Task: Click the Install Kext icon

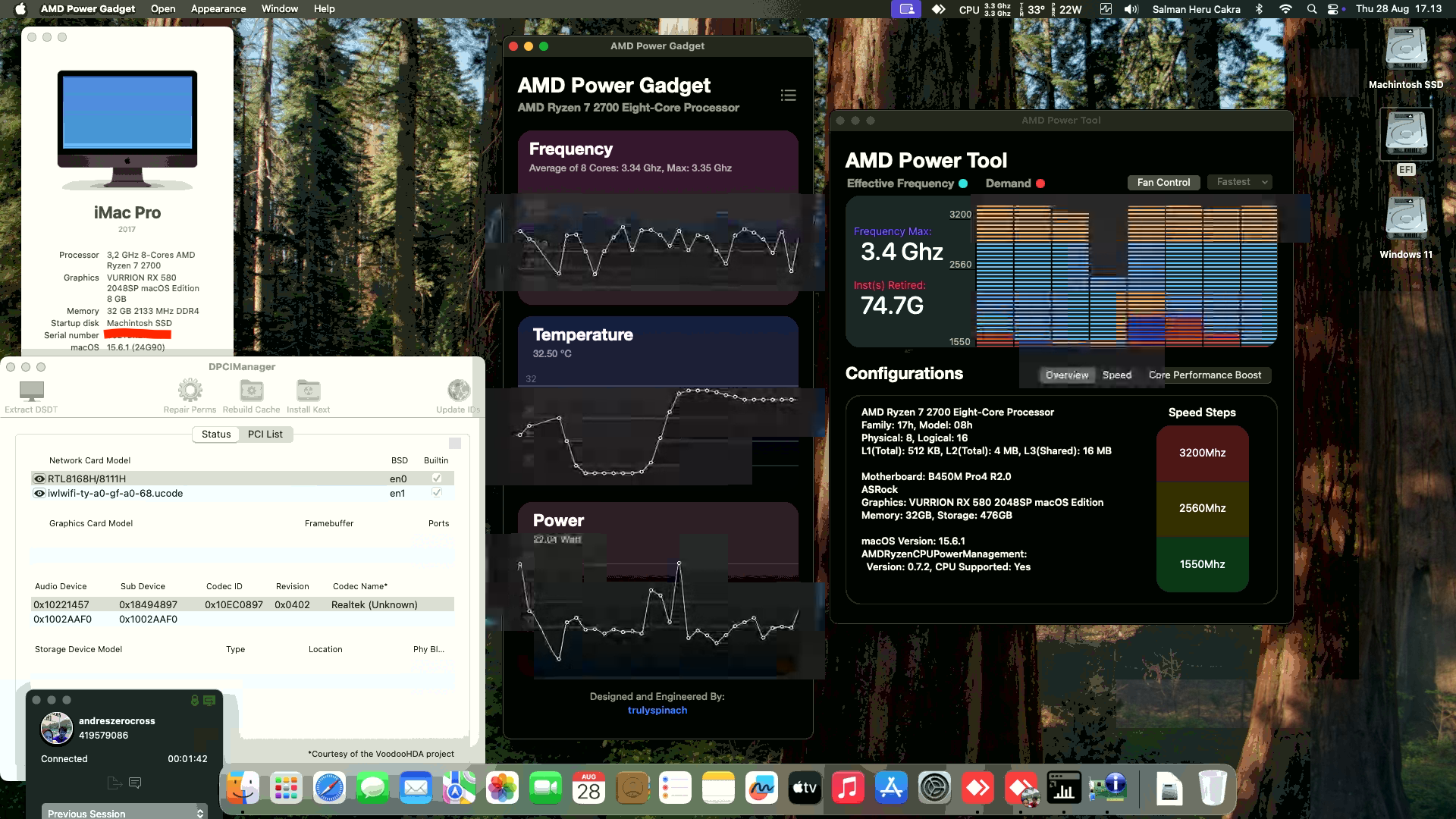Action: pos(308,391)
